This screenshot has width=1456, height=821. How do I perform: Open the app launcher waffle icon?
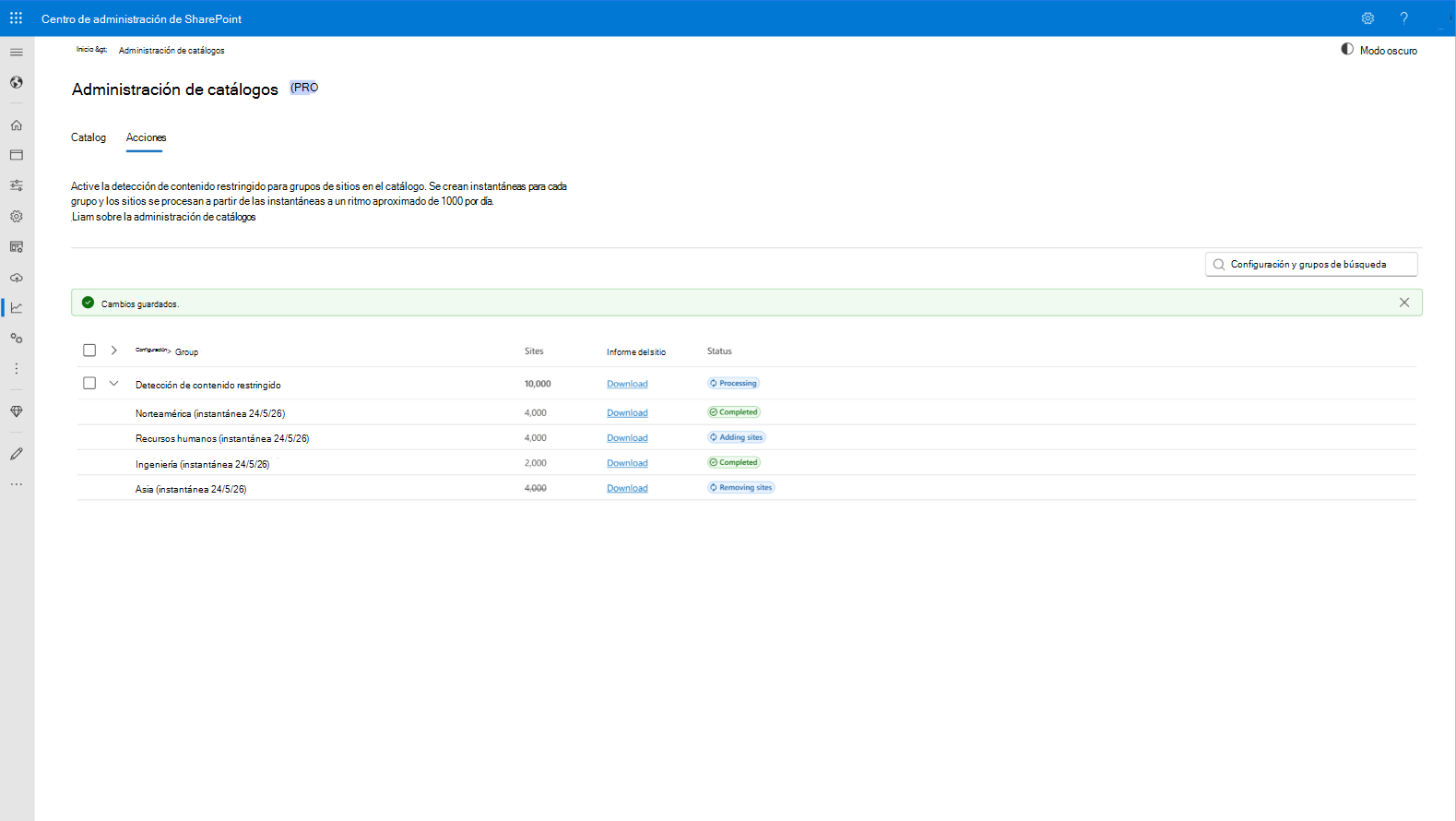(x=16, y=18)
